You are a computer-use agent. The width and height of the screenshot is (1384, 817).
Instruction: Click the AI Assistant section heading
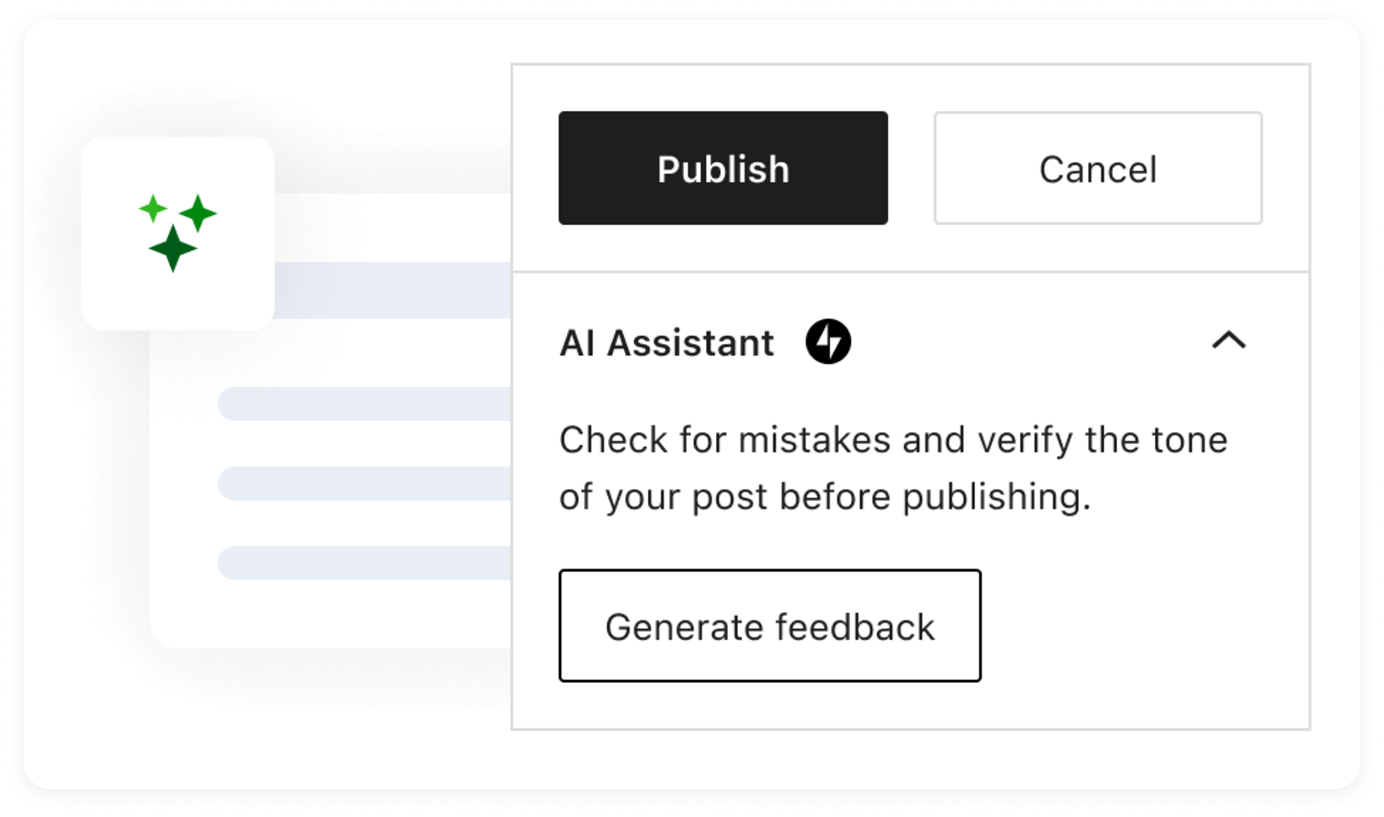[x=667, y=343]
